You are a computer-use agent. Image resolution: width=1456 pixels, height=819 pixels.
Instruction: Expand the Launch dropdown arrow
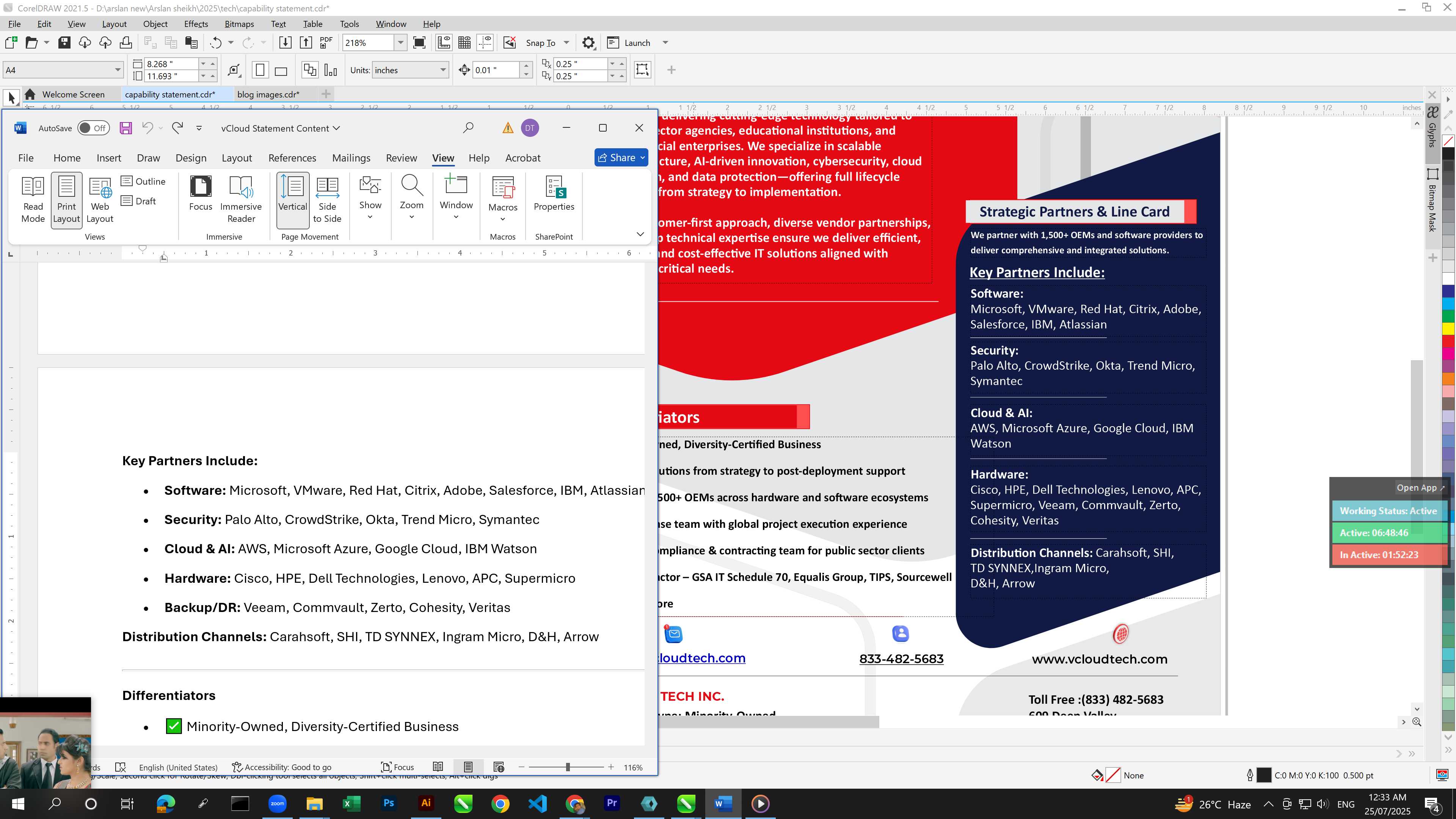[x=665, y=42]
